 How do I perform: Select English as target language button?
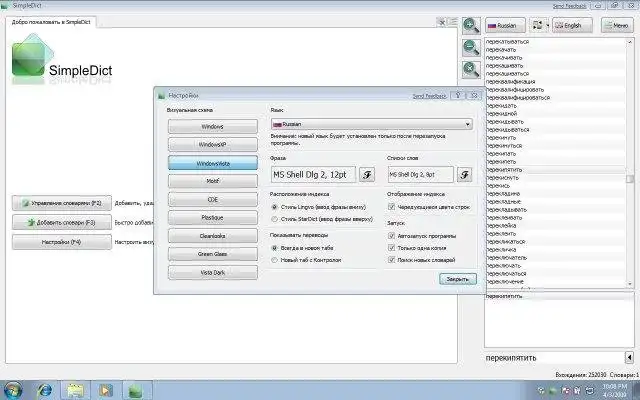click(572, 25)
